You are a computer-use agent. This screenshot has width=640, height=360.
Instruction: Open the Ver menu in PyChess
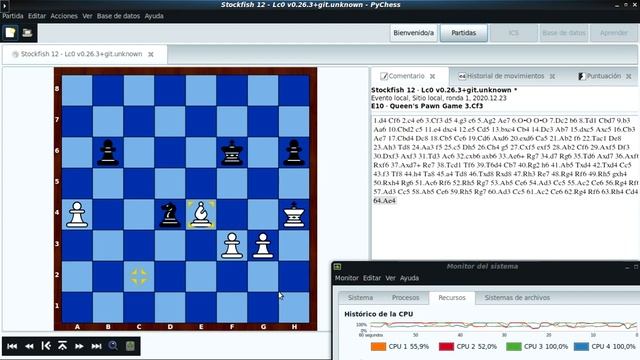tap(87, 16)
